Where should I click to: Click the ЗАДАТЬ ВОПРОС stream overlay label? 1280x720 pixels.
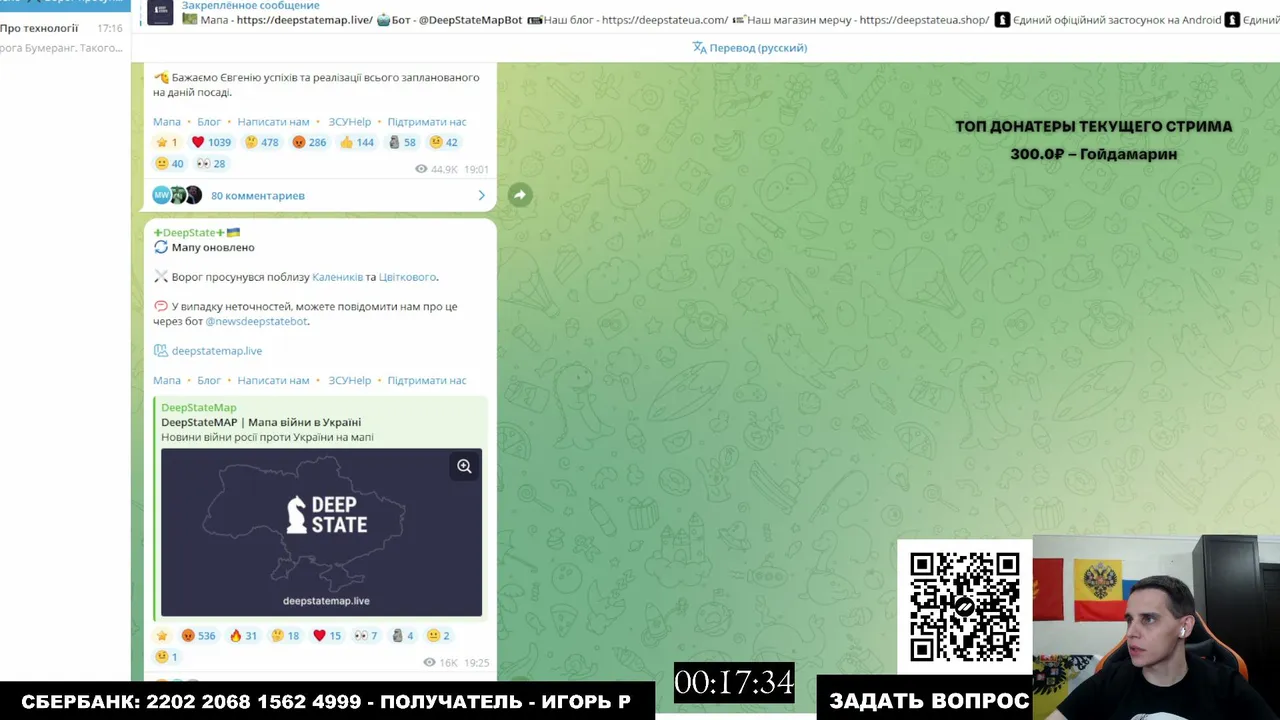929,701
